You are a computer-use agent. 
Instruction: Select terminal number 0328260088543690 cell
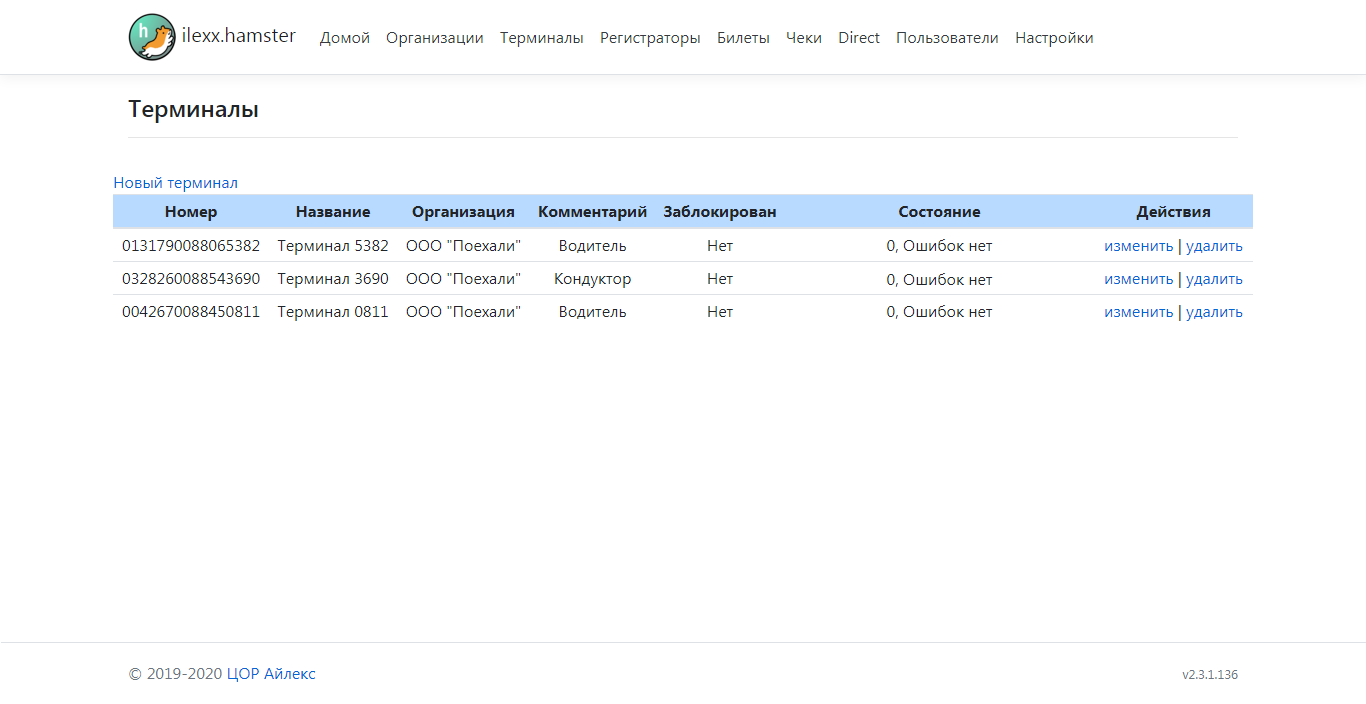pyautogui.click(x=191, y=279)
